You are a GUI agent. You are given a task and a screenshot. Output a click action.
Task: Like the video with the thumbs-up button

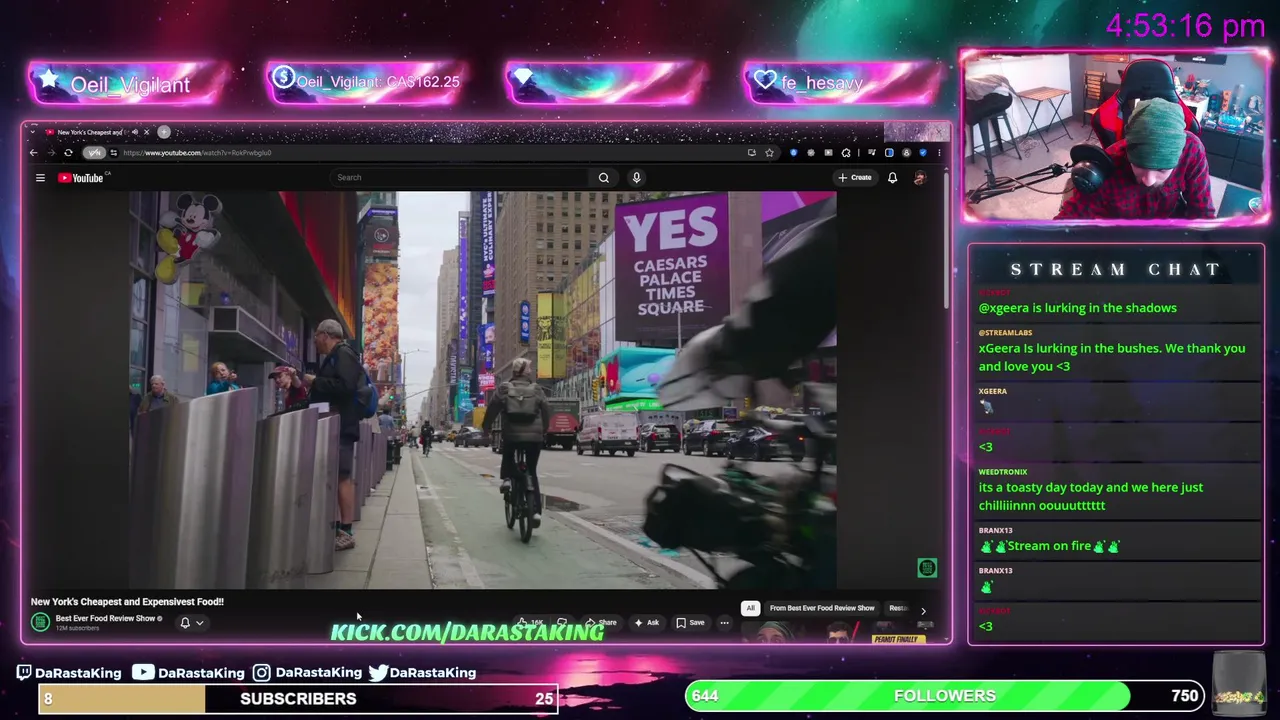pos(531,623)
